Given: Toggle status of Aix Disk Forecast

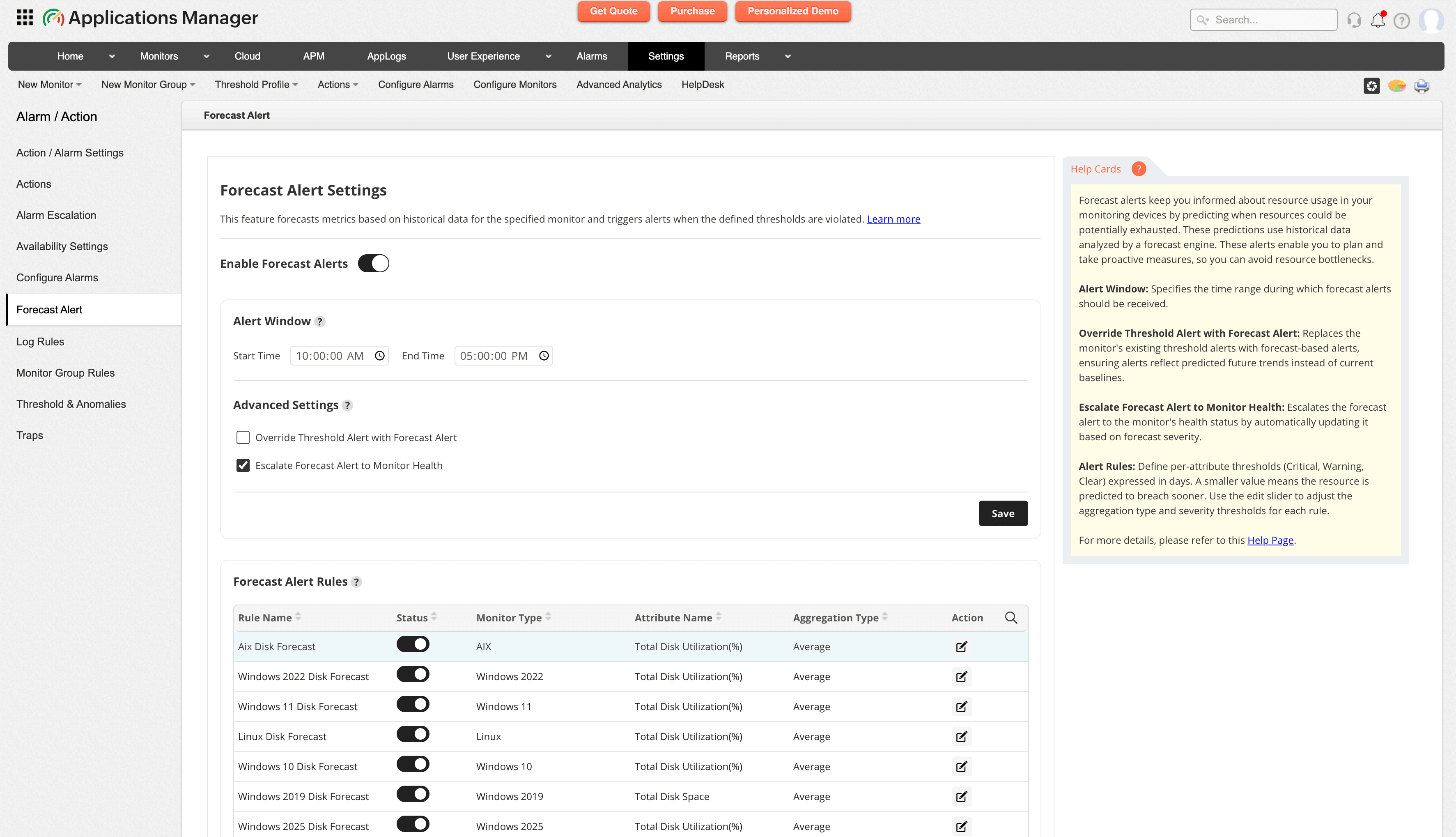Looking at the screenshot, I should (413, 644).
